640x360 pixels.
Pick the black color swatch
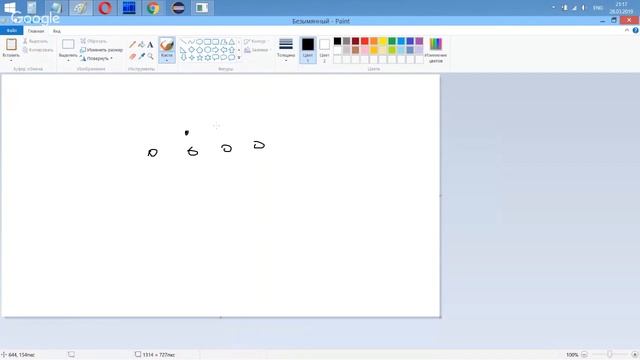coord(338,41)
